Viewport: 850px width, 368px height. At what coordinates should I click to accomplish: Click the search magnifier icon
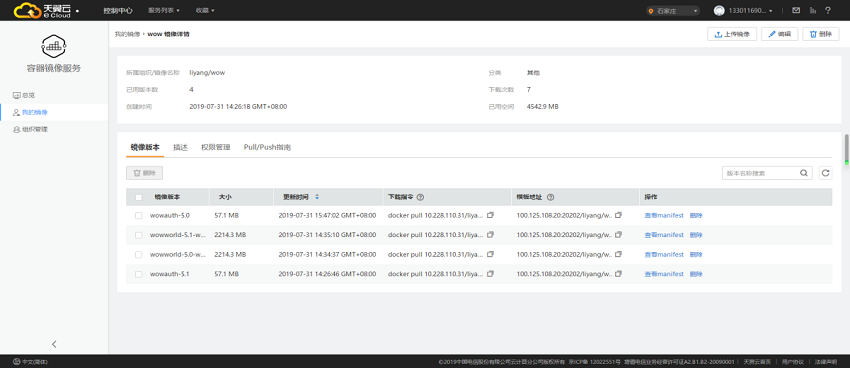pyautogui.click(x=804, y=173)
